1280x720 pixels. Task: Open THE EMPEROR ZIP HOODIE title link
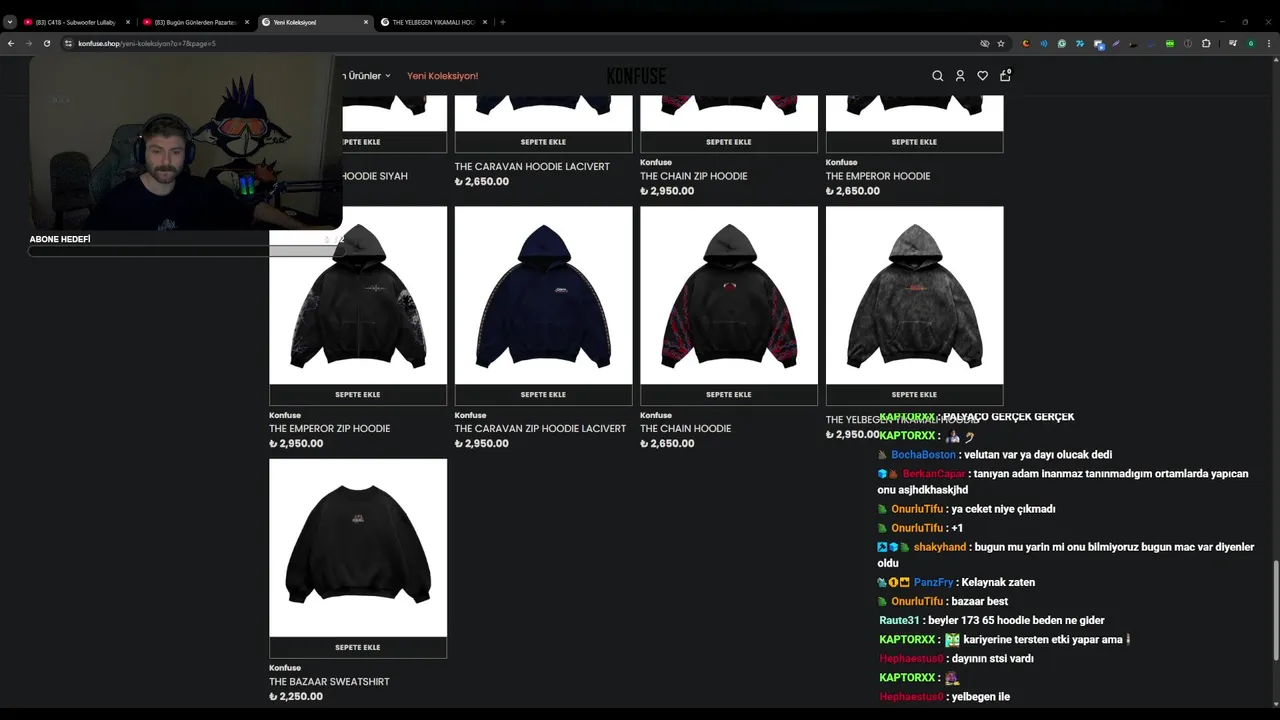pyautogui.click(x=329, y=429)
